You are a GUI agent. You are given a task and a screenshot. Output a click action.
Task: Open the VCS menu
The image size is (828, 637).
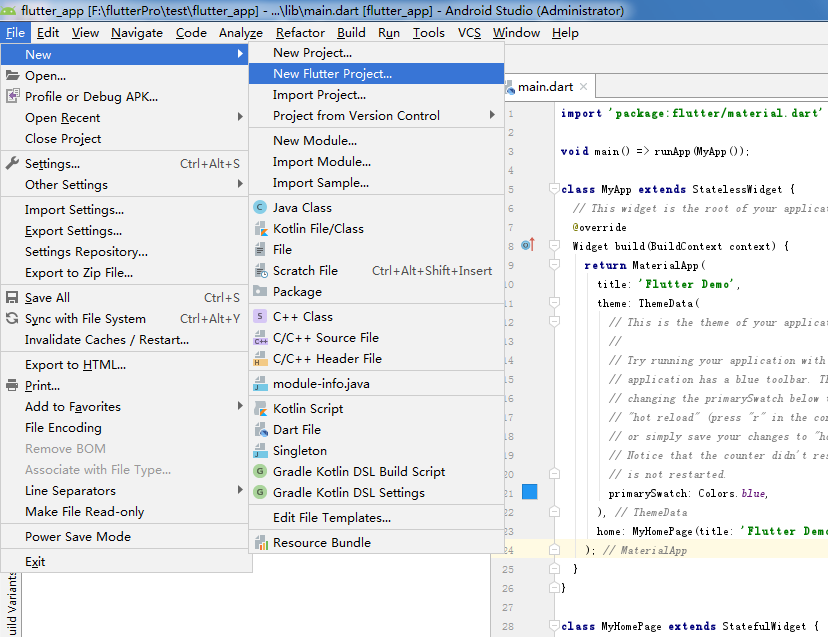469,33
